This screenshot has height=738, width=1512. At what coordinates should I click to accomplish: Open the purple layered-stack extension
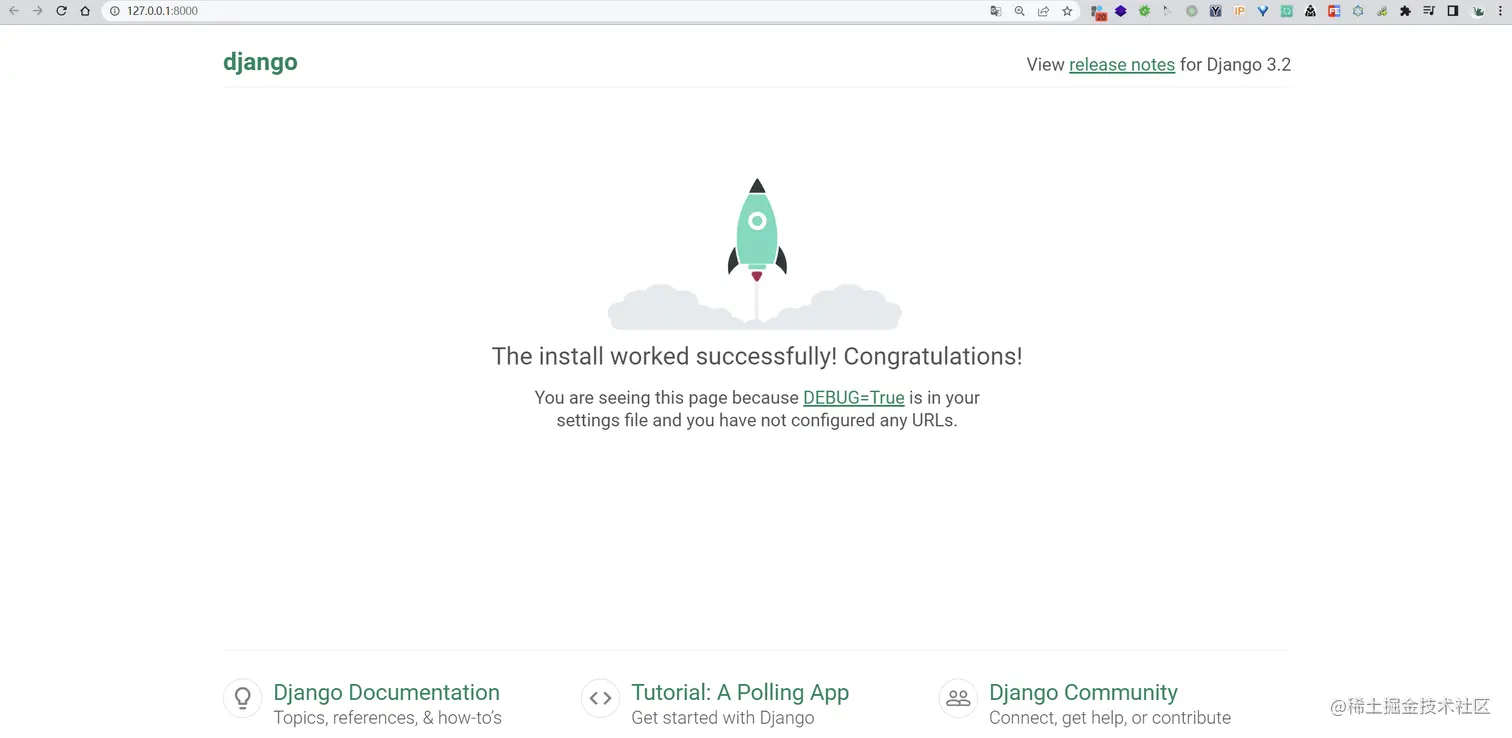[x=1121, y=11]
